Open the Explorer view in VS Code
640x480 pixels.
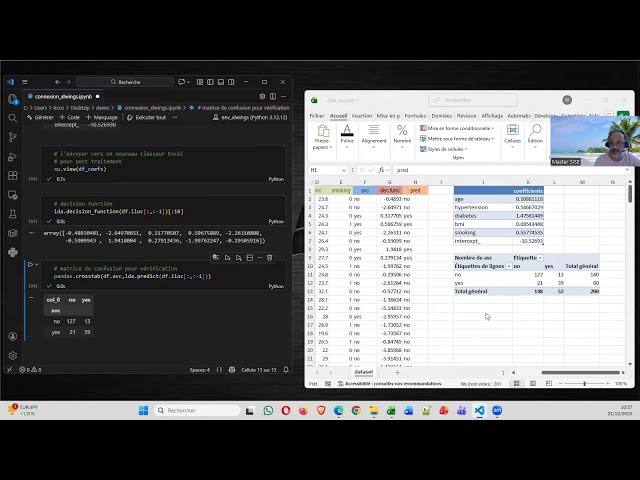[13, 98]
